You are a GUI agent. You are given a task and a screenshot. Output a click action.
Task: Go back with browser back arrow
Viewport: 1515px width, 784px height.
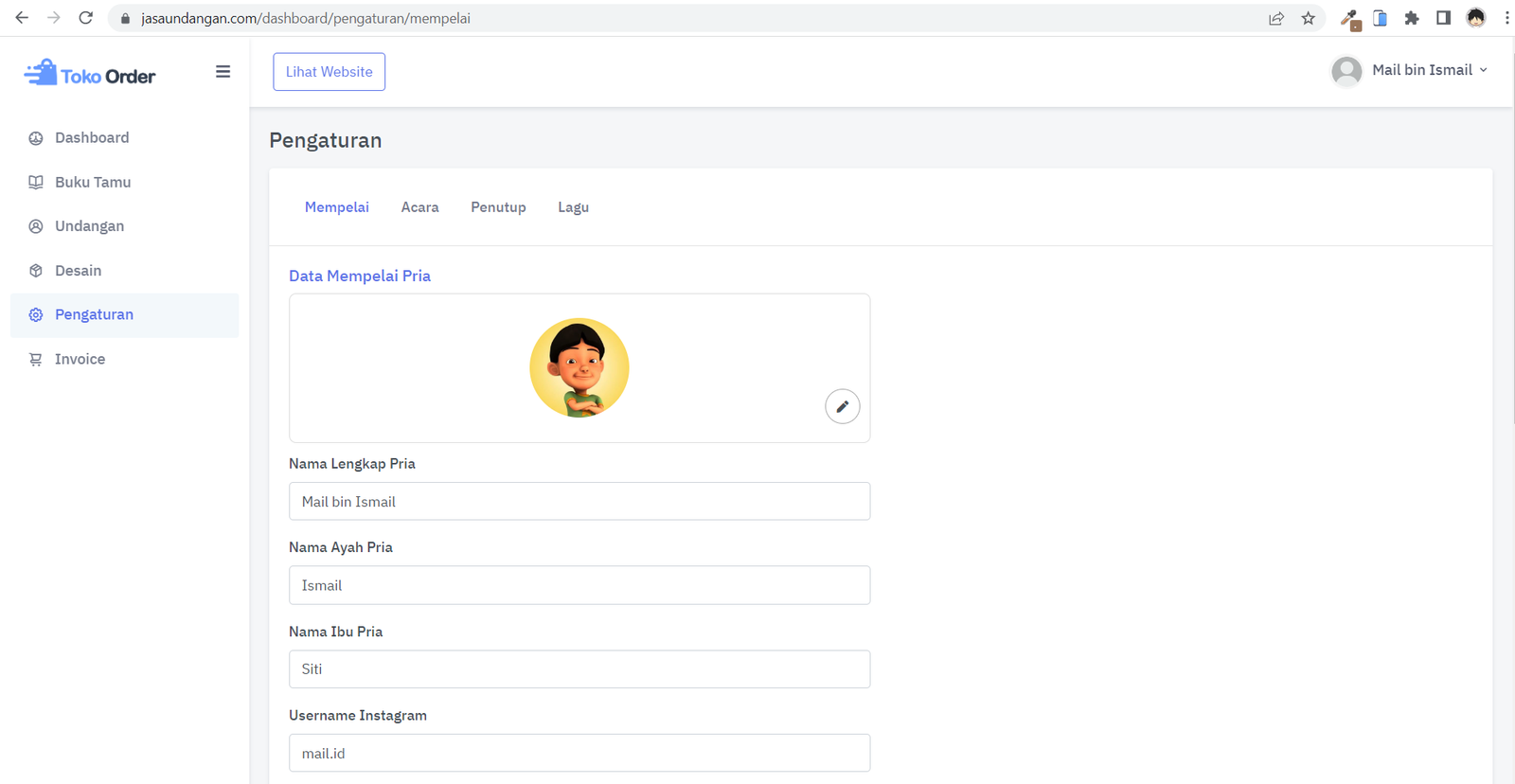pyautogui.click(x=22, y=18)
